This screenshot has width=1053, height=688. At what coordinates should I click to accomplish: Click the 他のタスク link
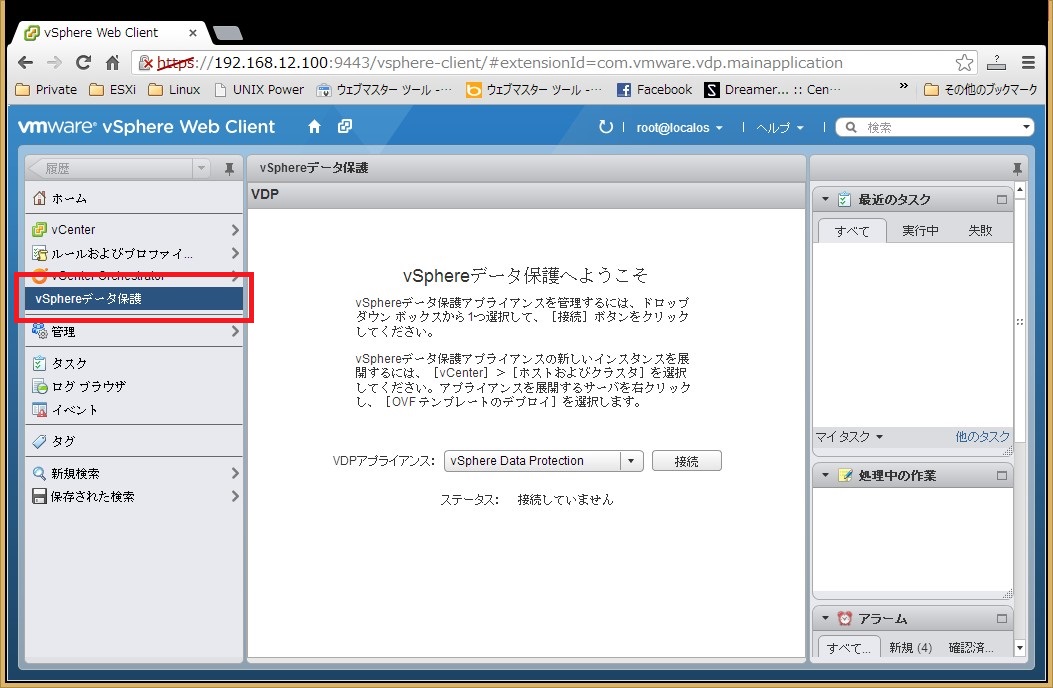(982, 437)
